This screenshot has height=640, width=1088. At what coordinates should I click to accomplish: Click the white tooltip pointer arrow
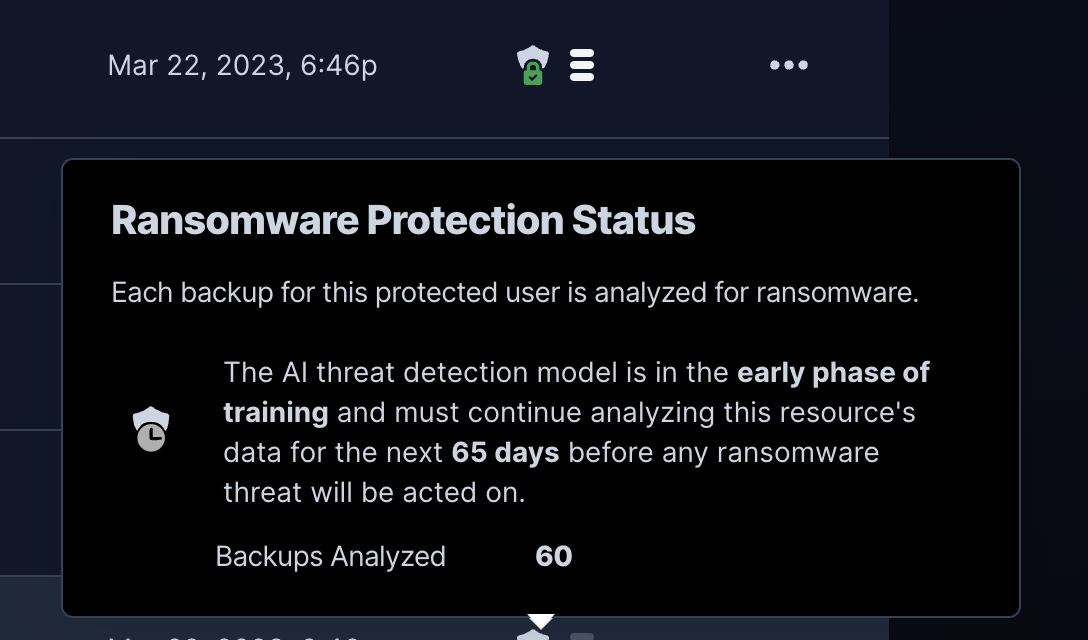point(541,621)
